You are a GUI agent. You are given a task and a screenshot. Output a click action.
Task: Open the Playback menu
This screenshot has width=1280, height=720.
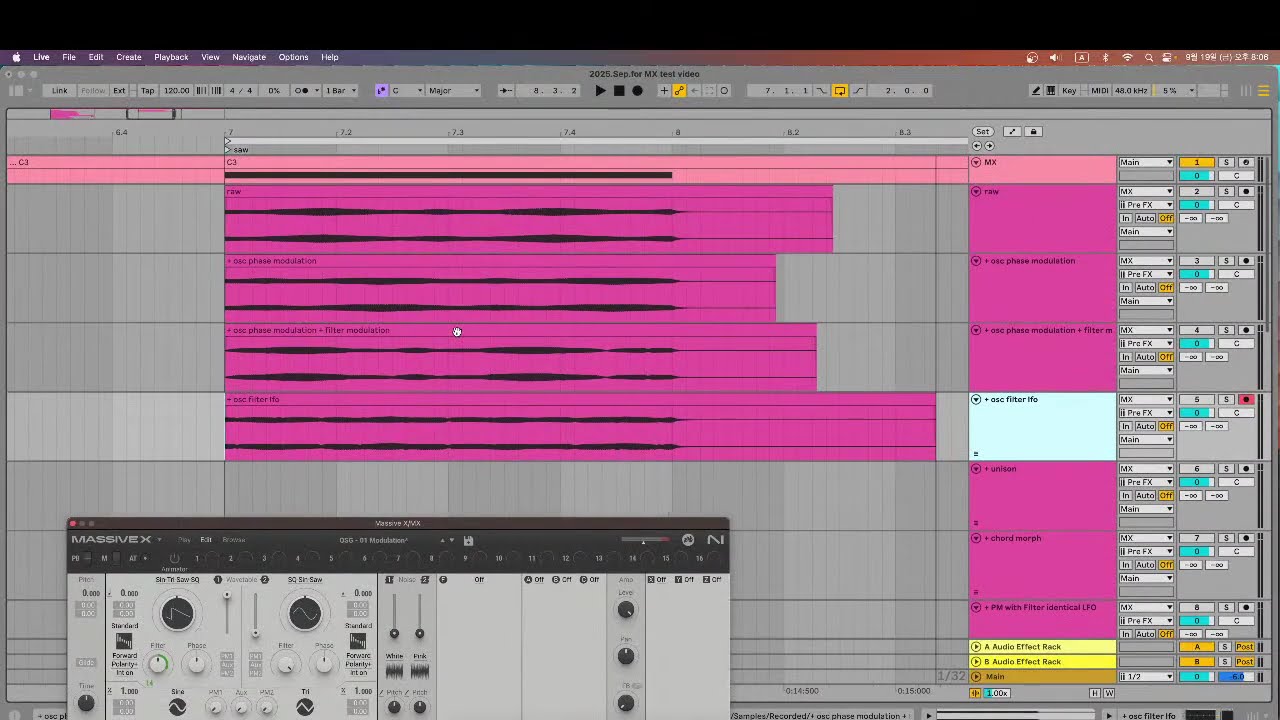click(x=171, y=57)
